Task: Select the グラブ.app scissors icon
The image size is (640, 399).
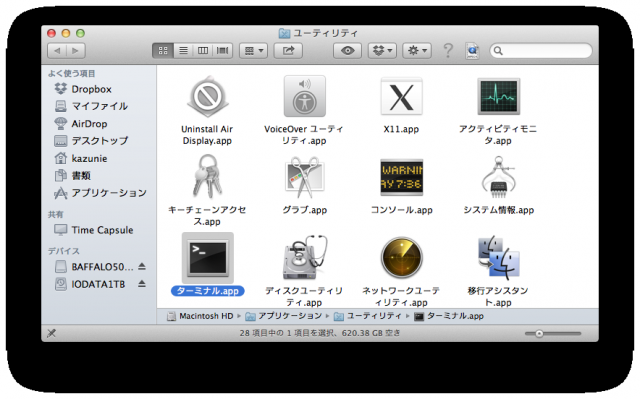Action: [304, 177]
